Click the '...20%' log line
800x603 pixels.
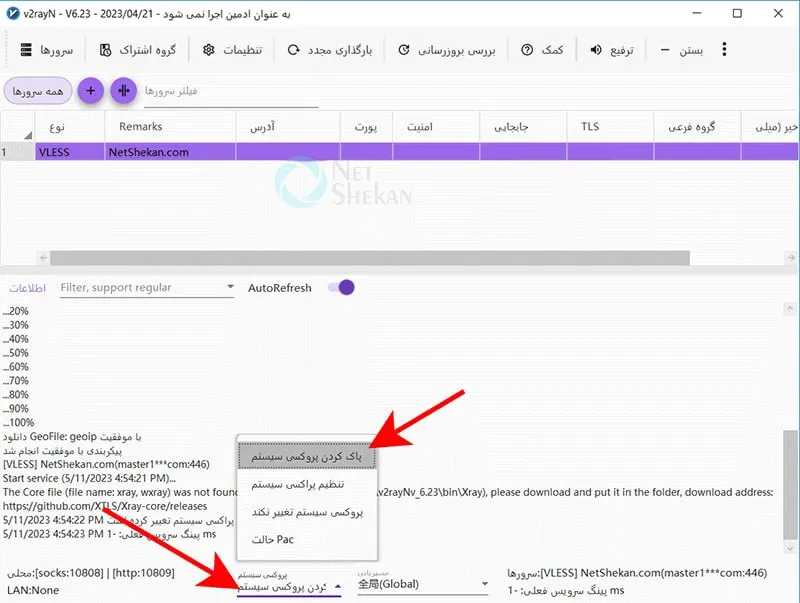click(16, 311)
